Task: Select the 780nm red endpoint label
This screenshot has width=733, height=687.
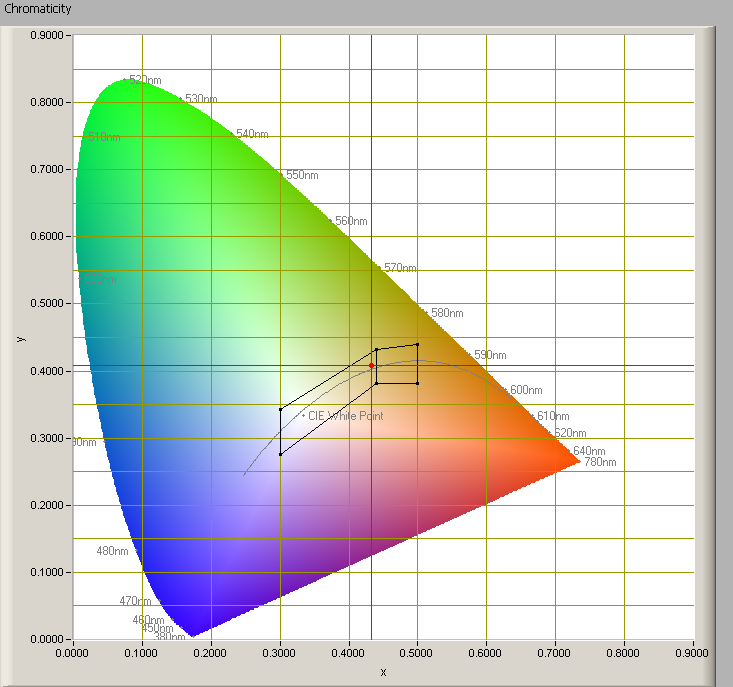Action: (x=600, y=462)
